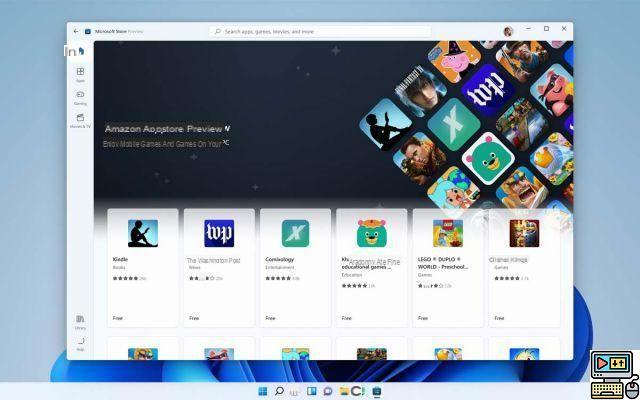Open the LEGO DUPLO WORLD app card

[448, 268]
